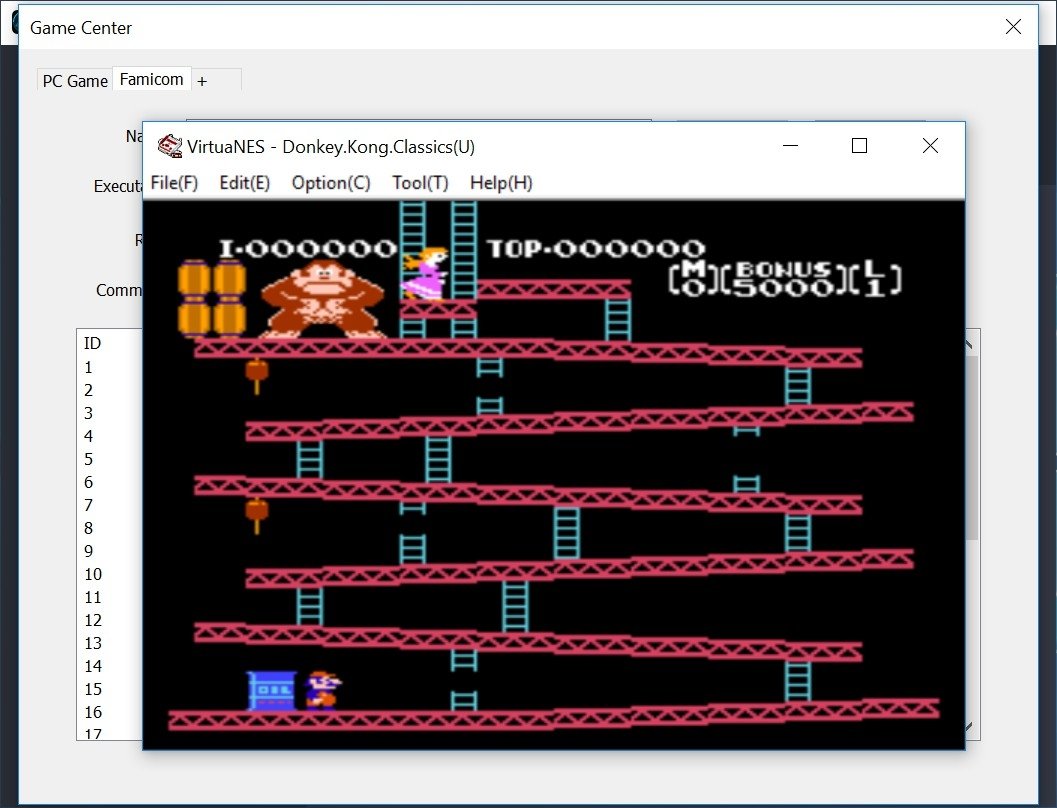Add a new tab with the plus button

[202, 81]
